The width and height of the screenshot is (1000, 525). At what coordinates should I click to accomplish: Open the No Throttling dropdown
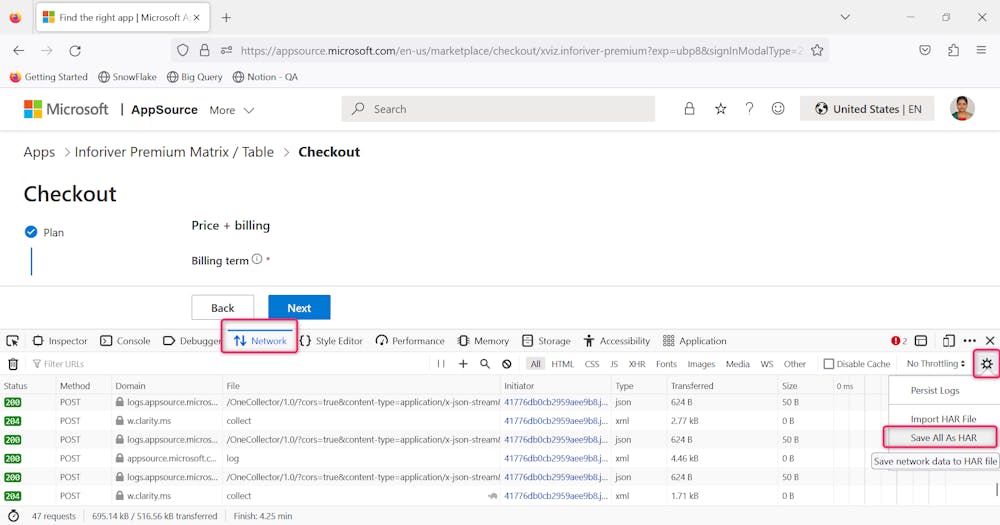(x=936, y=364)
